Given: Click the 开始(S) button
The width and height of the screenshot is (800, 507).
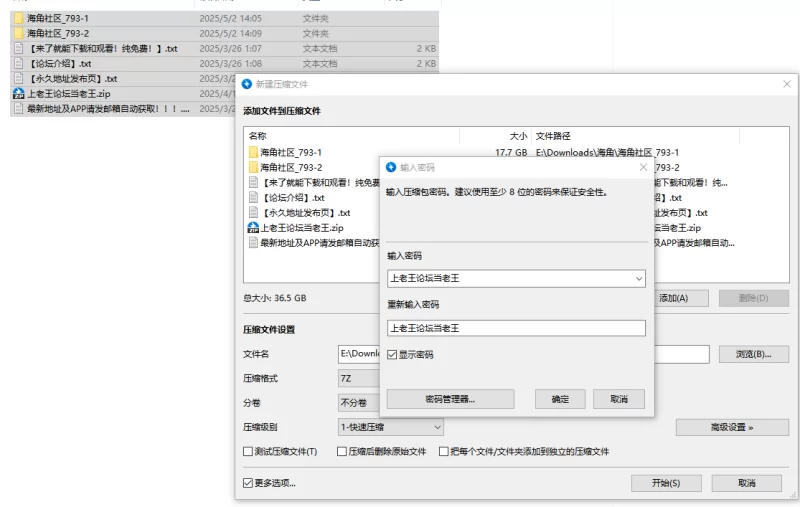Looking at the screenshot, I should [x=666, y=483].
